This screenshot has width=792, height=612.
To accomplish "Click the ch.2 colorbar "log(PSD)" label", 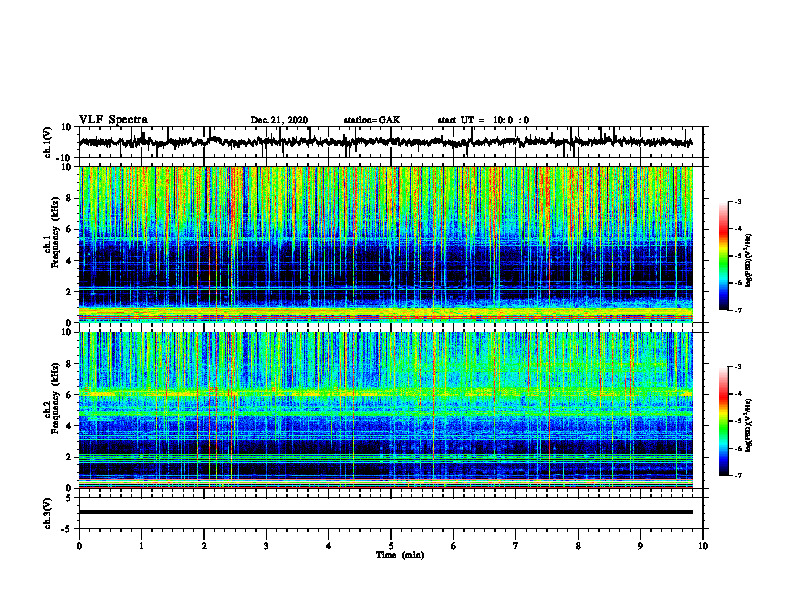I will click(749, 425).
